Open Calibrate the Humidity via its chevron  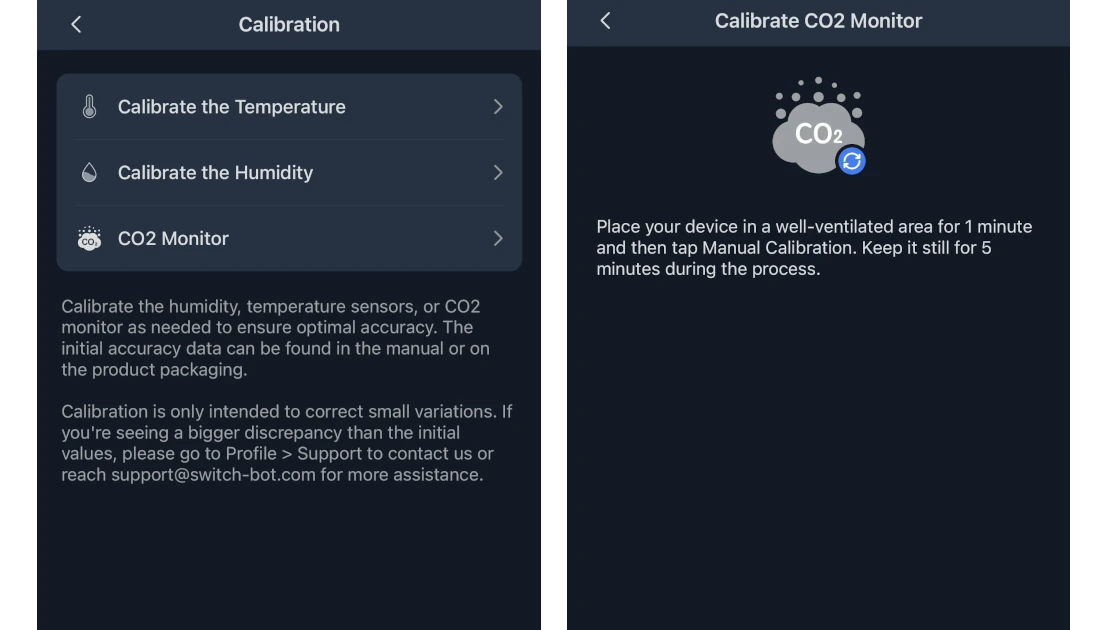pyautogui.click(x=498, y=172)
